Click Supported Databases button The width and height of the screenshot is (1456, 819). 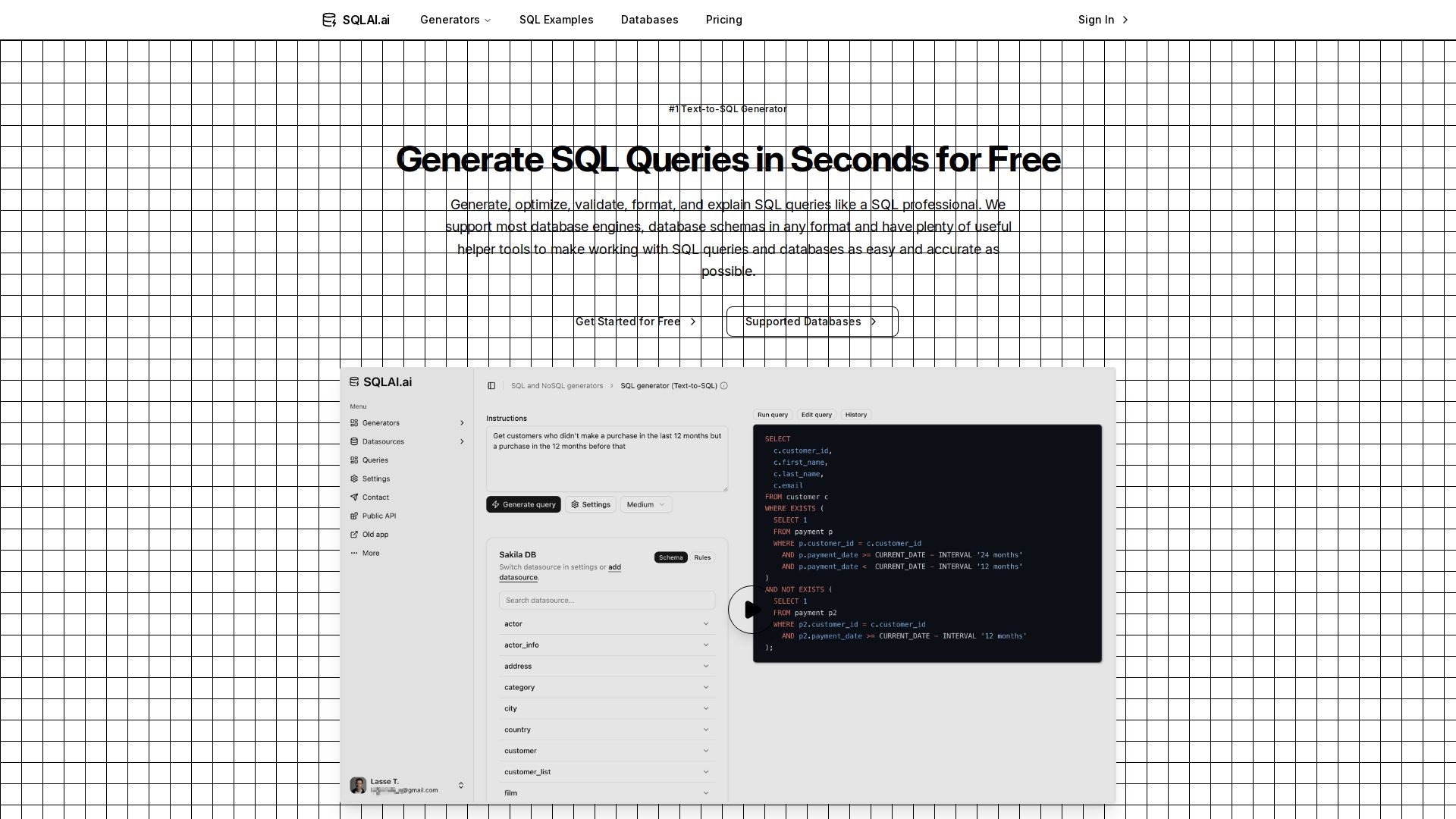coord(811,322)
